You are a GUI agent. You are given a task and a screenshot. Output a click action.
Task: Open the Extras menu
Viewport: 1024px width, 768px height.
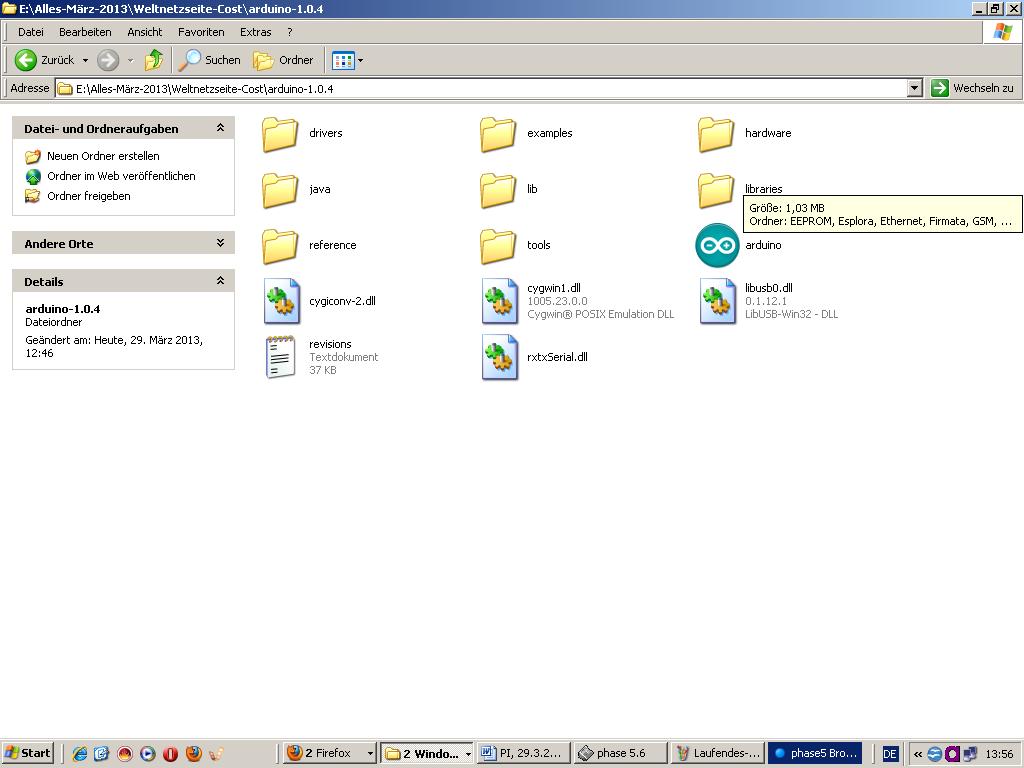point(255,32)
